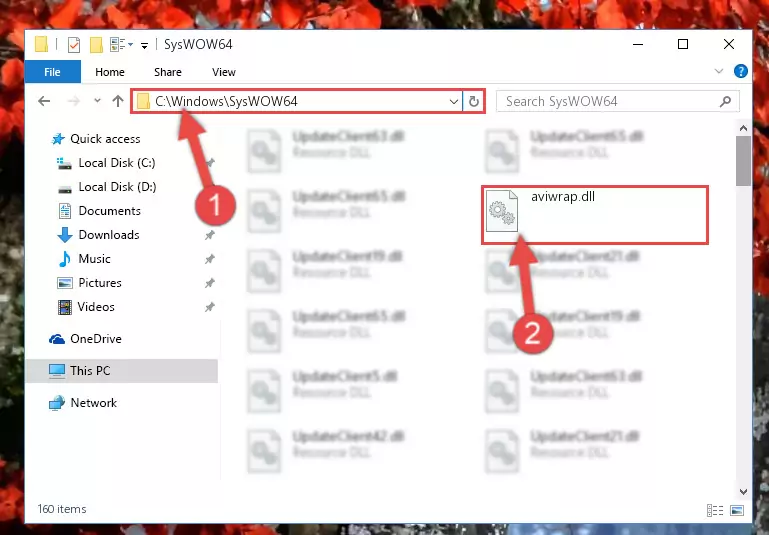Click the OneDrive cloud icon

57,339
